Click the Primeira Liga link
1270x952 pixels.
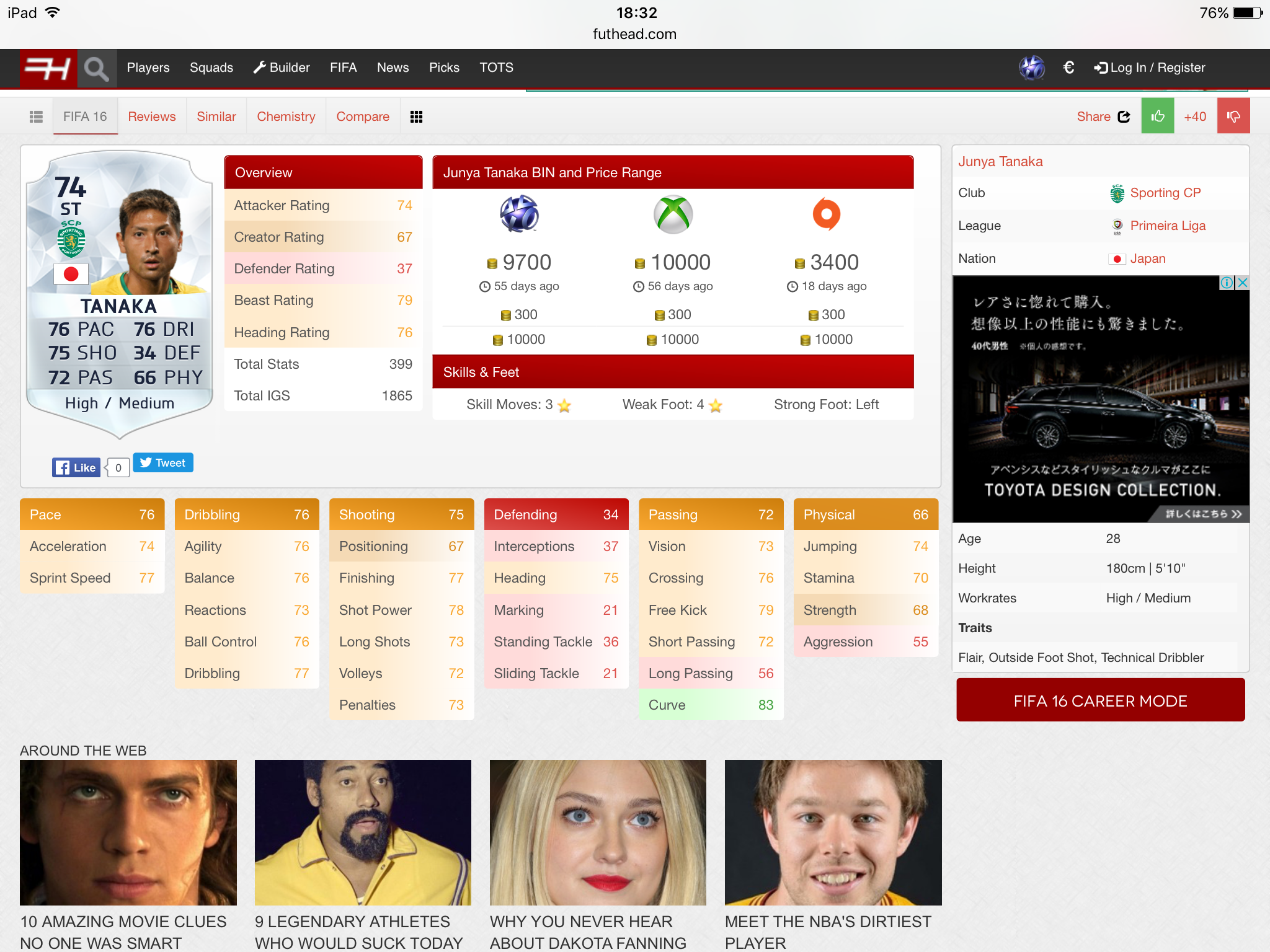tap(1168, 226)
